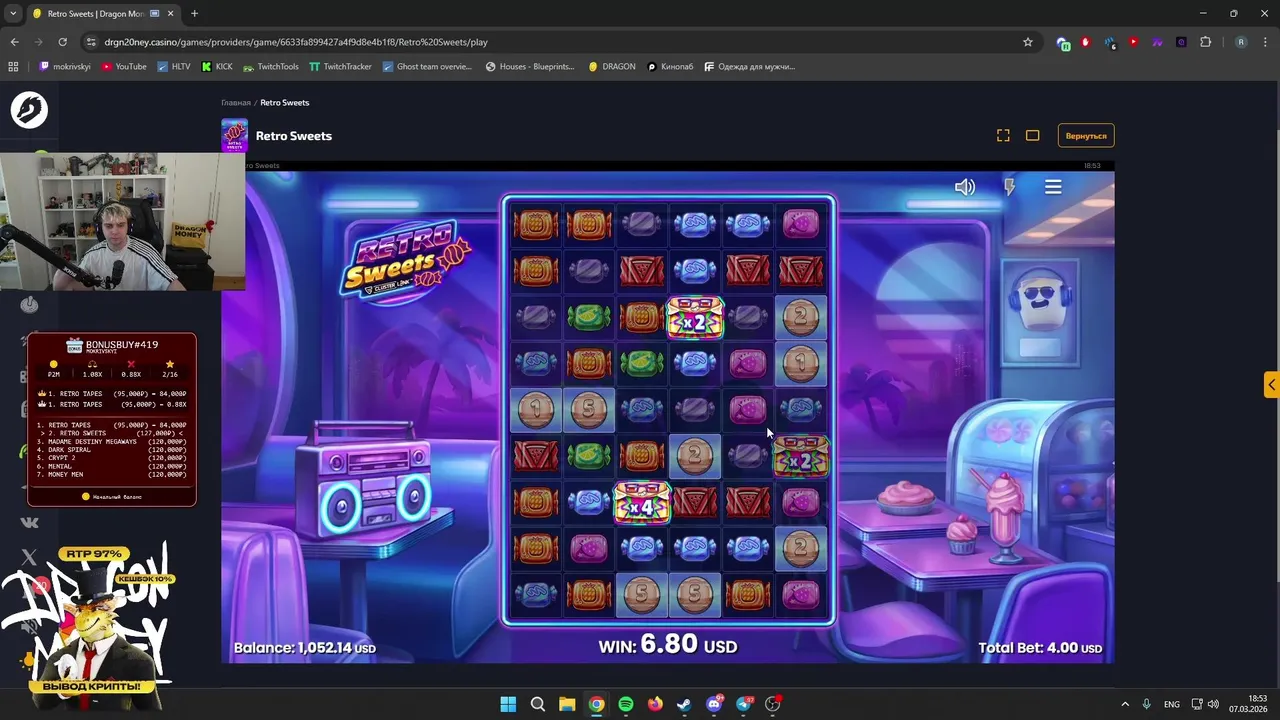The width and height of the screenshot is (1280, 720).
Task: Open Discord from taskbar
Action: (x=714, y=704)
